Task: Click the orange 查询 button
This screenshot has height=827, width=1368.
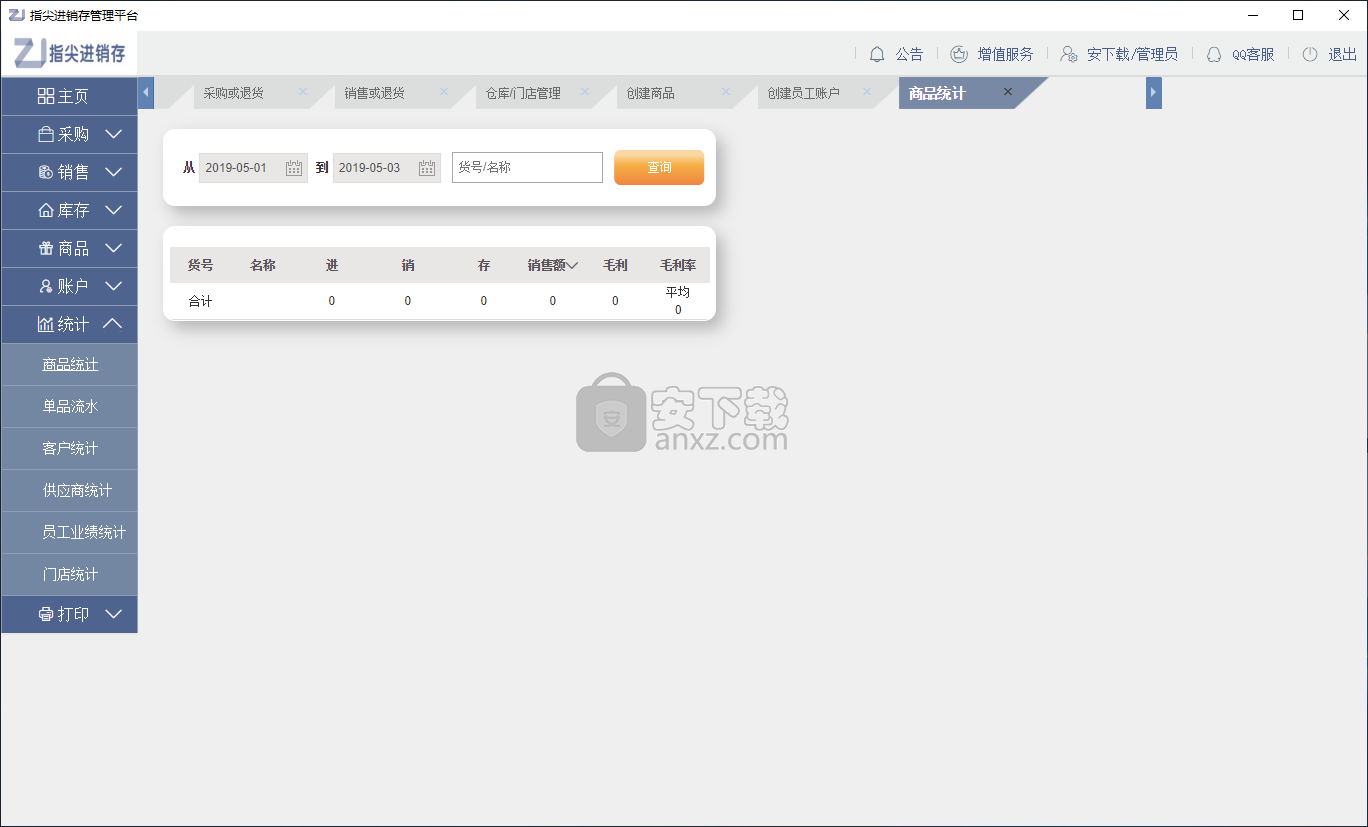Action: [659, 168]
